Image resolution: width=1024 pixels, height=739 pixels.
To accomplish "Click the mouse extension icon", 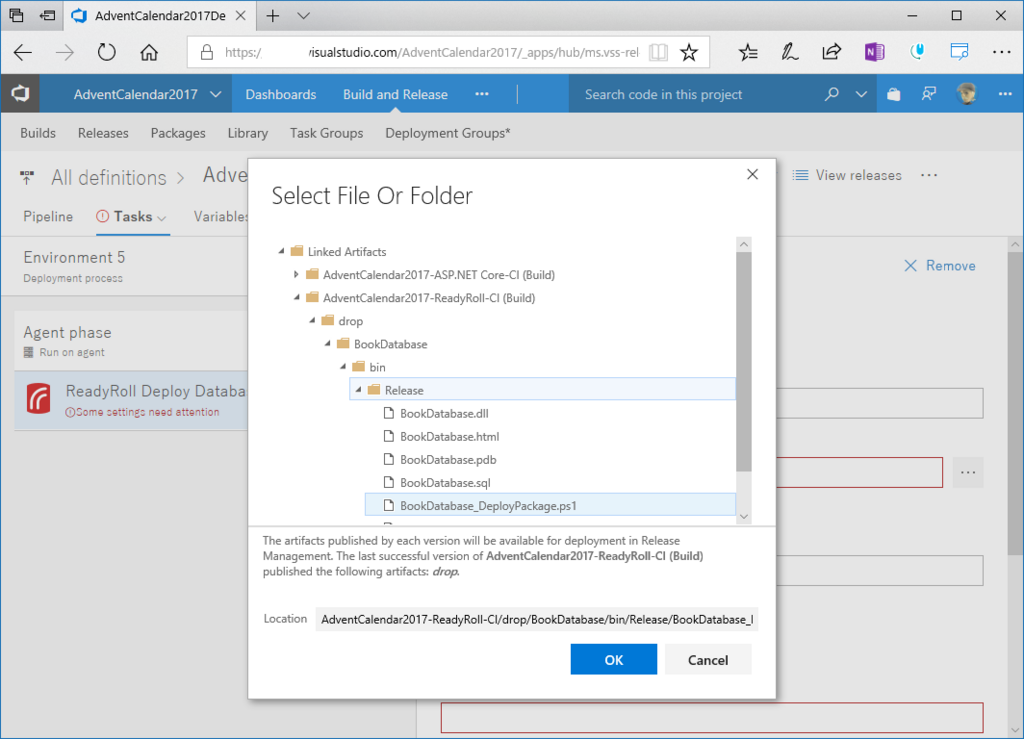I will coord(917,52).
